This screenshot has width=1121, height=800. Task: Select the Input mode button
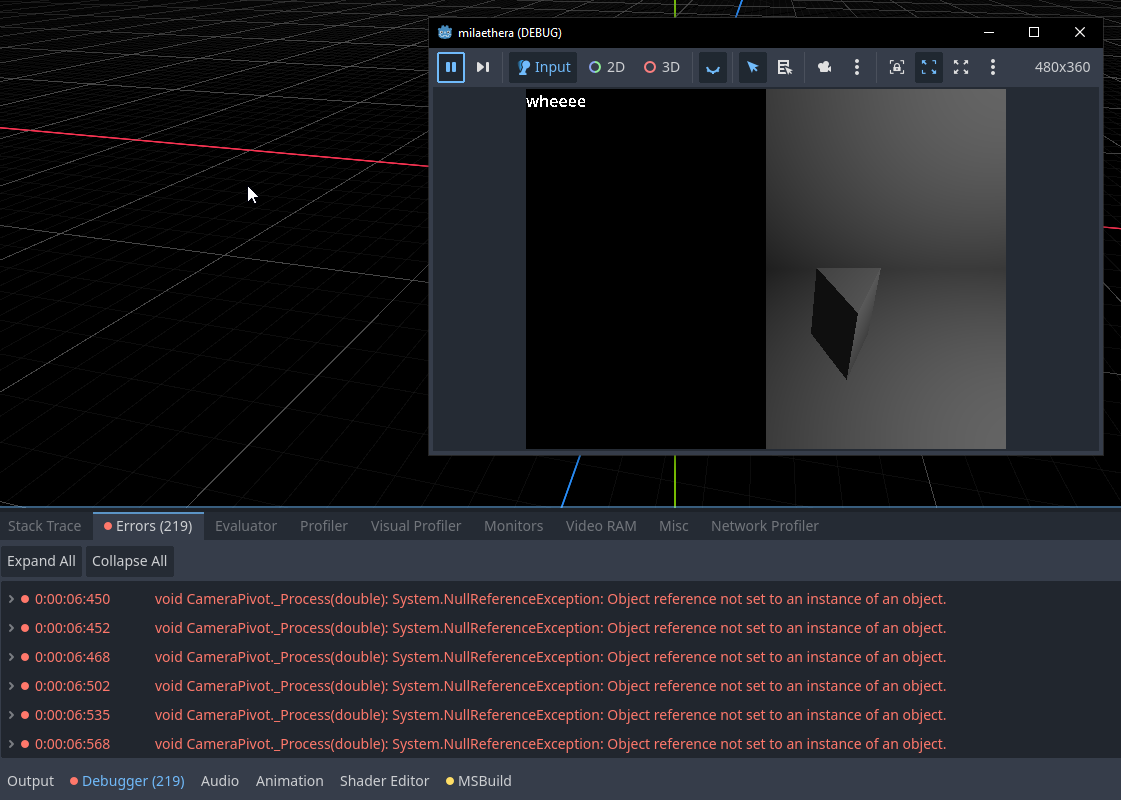543,67
